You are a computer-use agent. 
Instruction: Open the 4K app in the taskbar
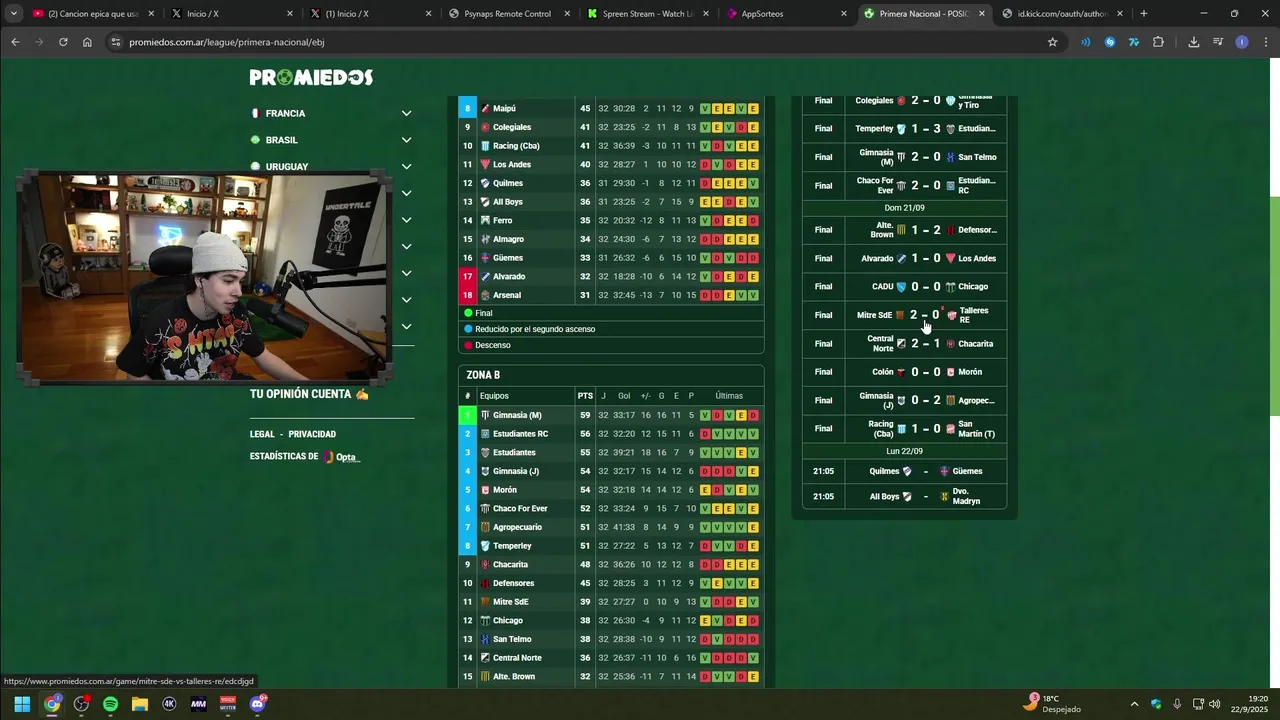coord(169,704)
